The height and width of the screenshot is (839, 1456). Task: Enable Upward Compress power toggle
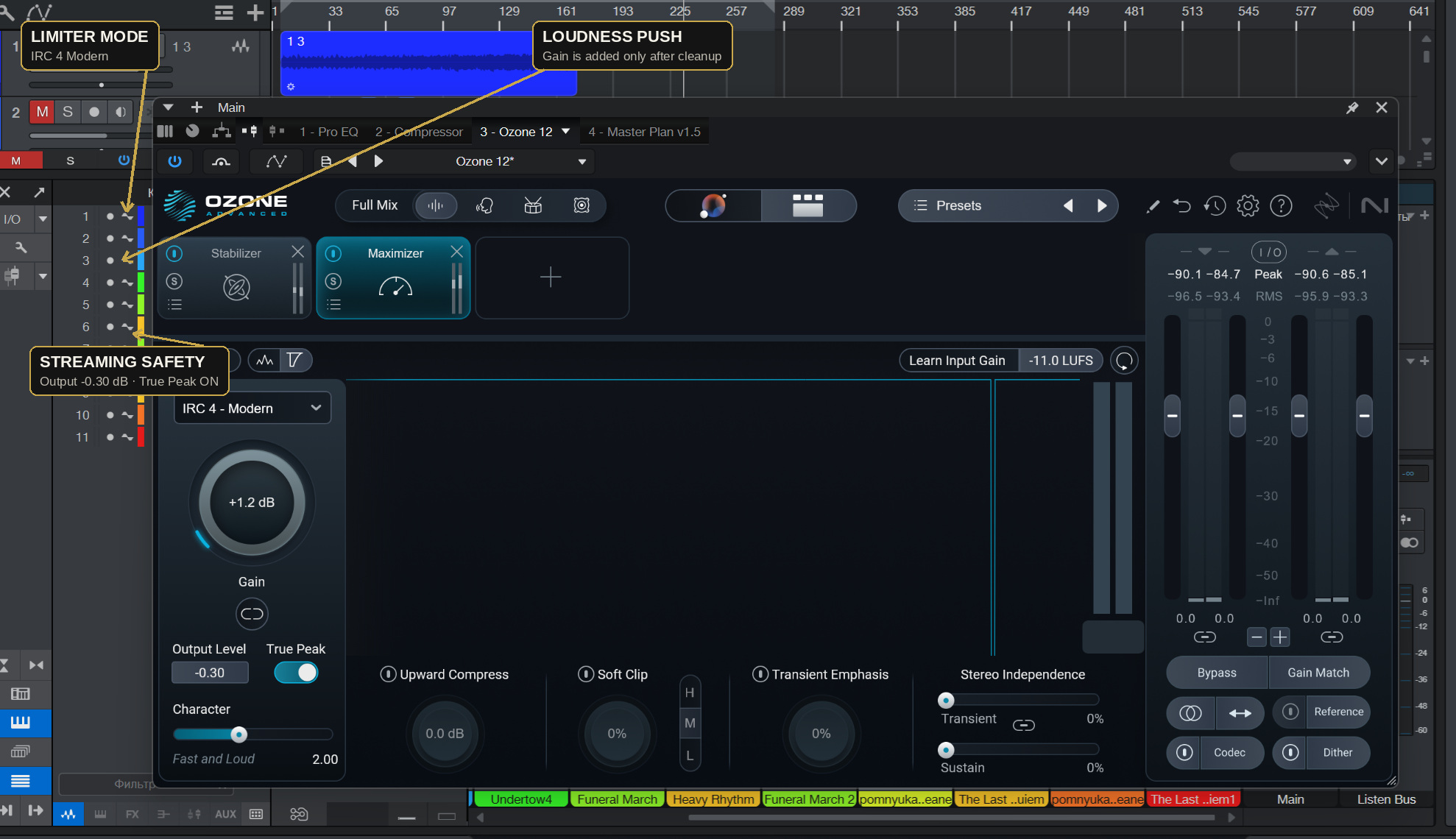coord(388,674)
